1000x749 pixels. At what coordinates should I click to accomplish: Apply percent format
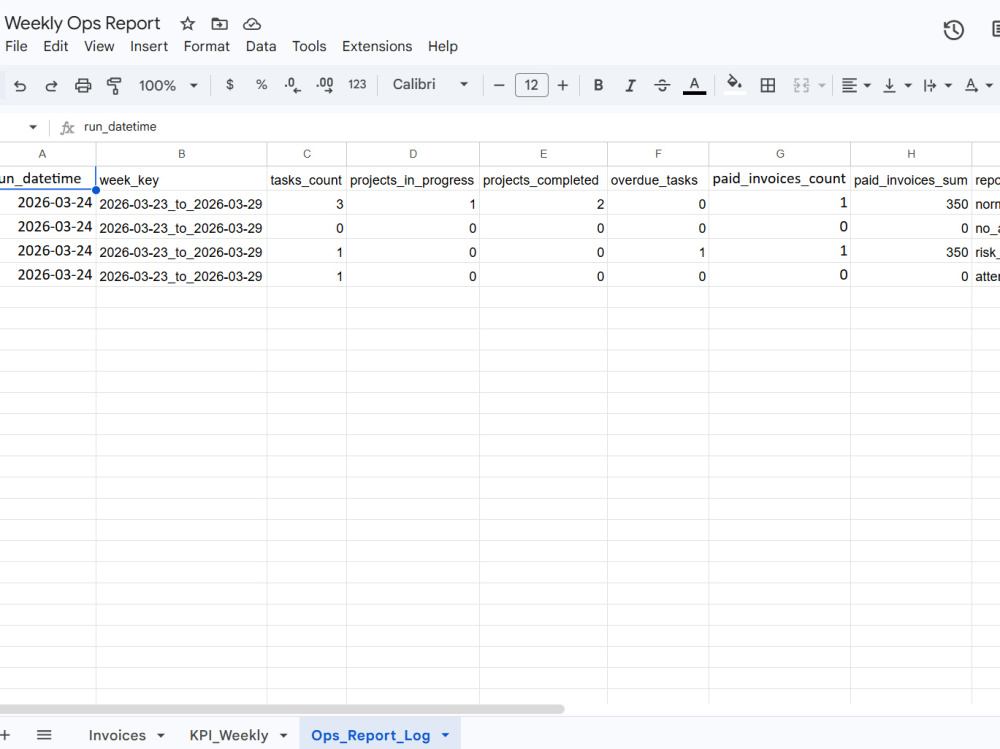(x=261, y=85)
